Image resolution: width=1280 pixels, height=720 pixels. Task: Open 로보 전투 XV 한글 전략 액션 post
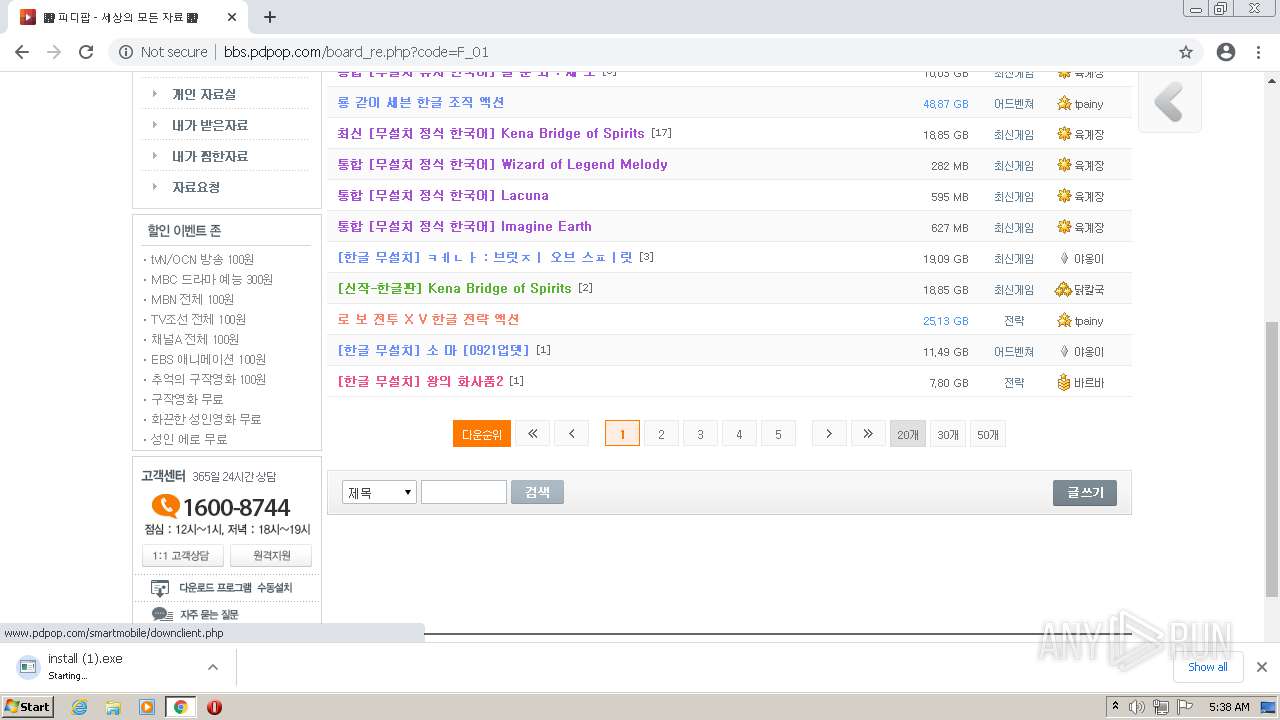429,319
